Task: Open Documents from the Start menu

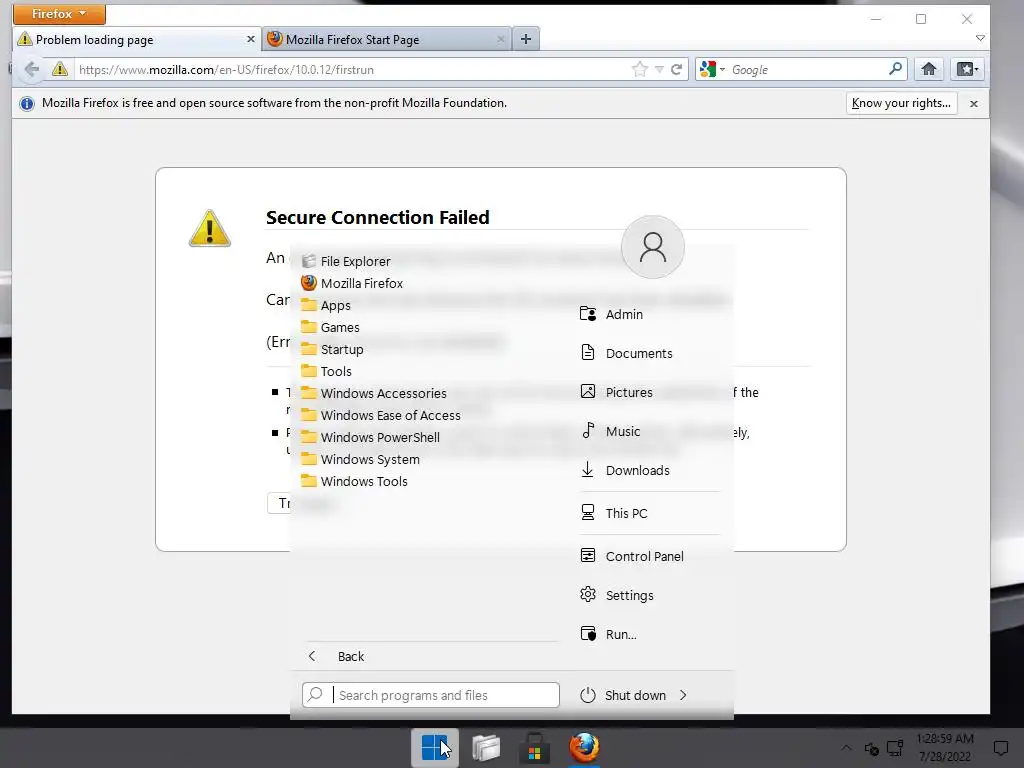Action: pos(626,353)
